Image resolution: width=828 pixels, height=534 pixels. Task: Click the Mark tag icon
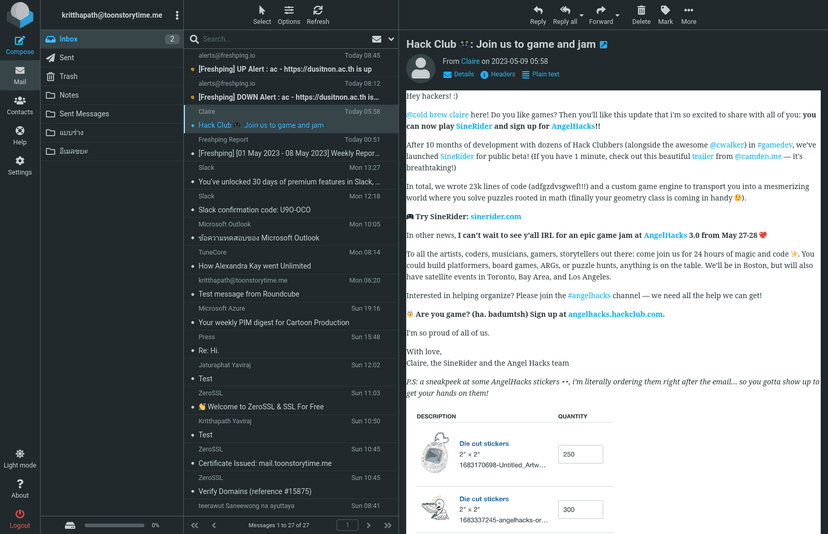coord(665,13)
